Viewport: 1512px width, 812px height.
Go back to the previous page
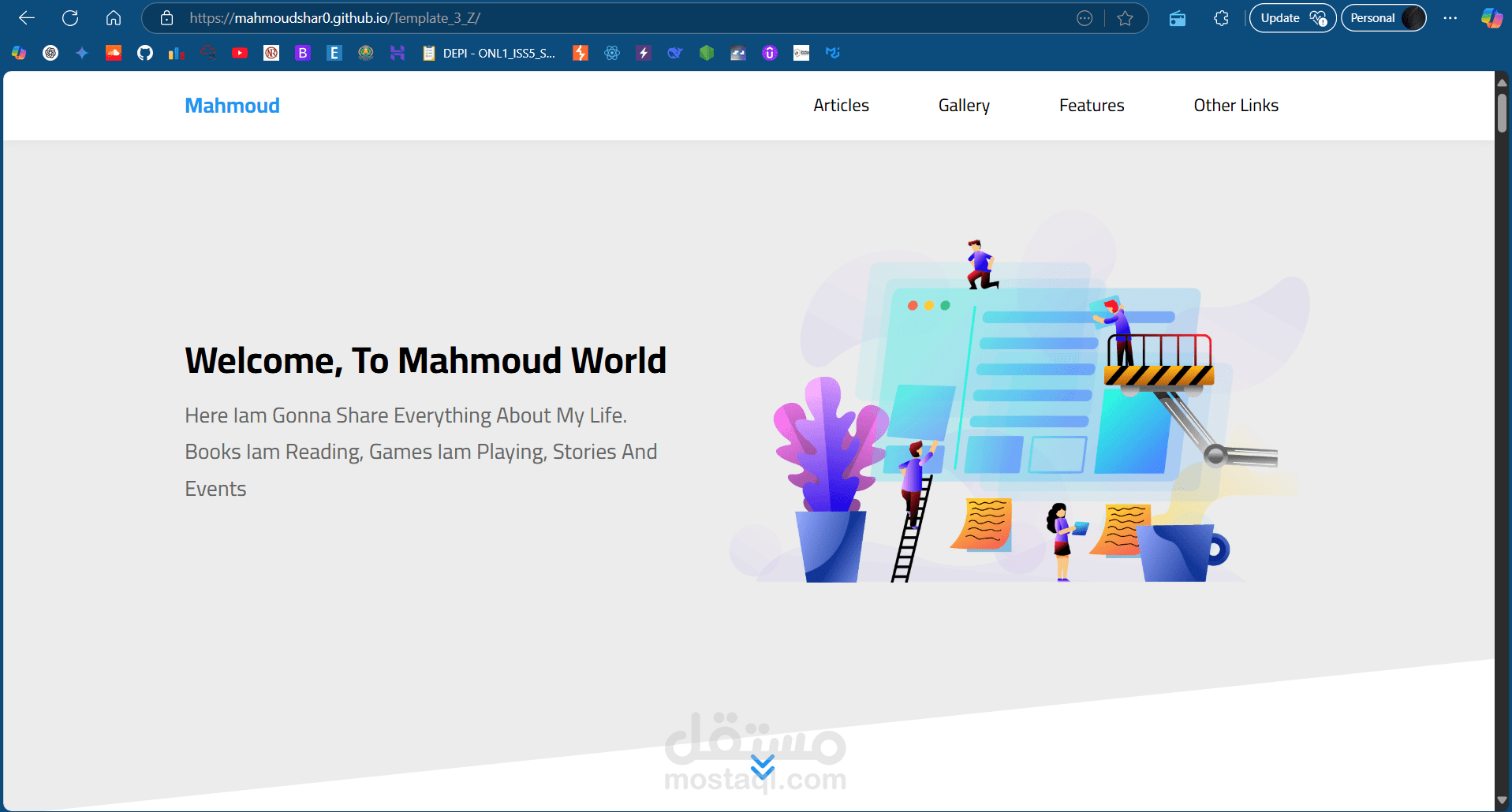pyautogui.click(x=27, y=18)
